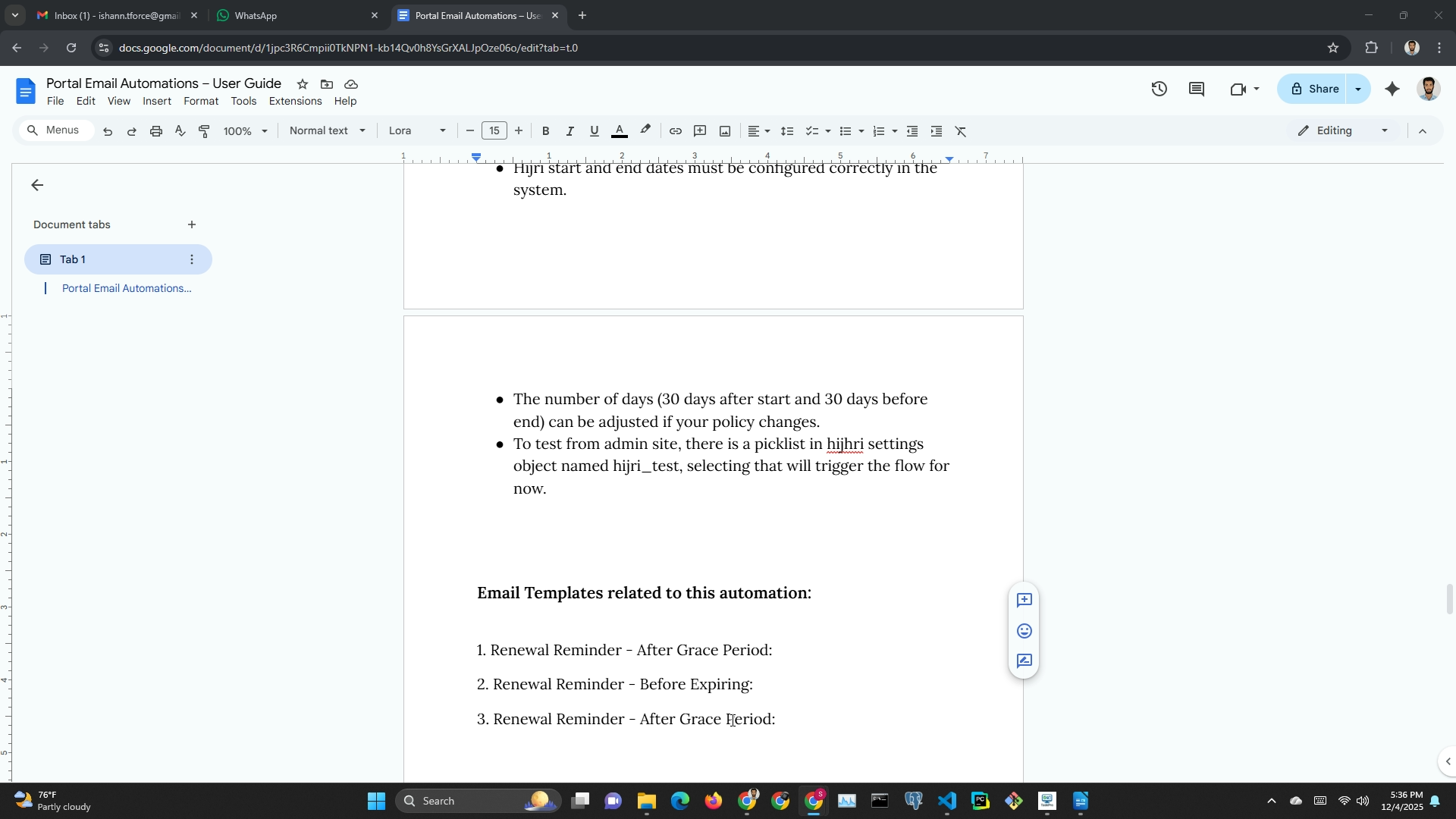Open the Lora font dropdown
Viewport: 1456px width, 819px height.
coord(417,130)
